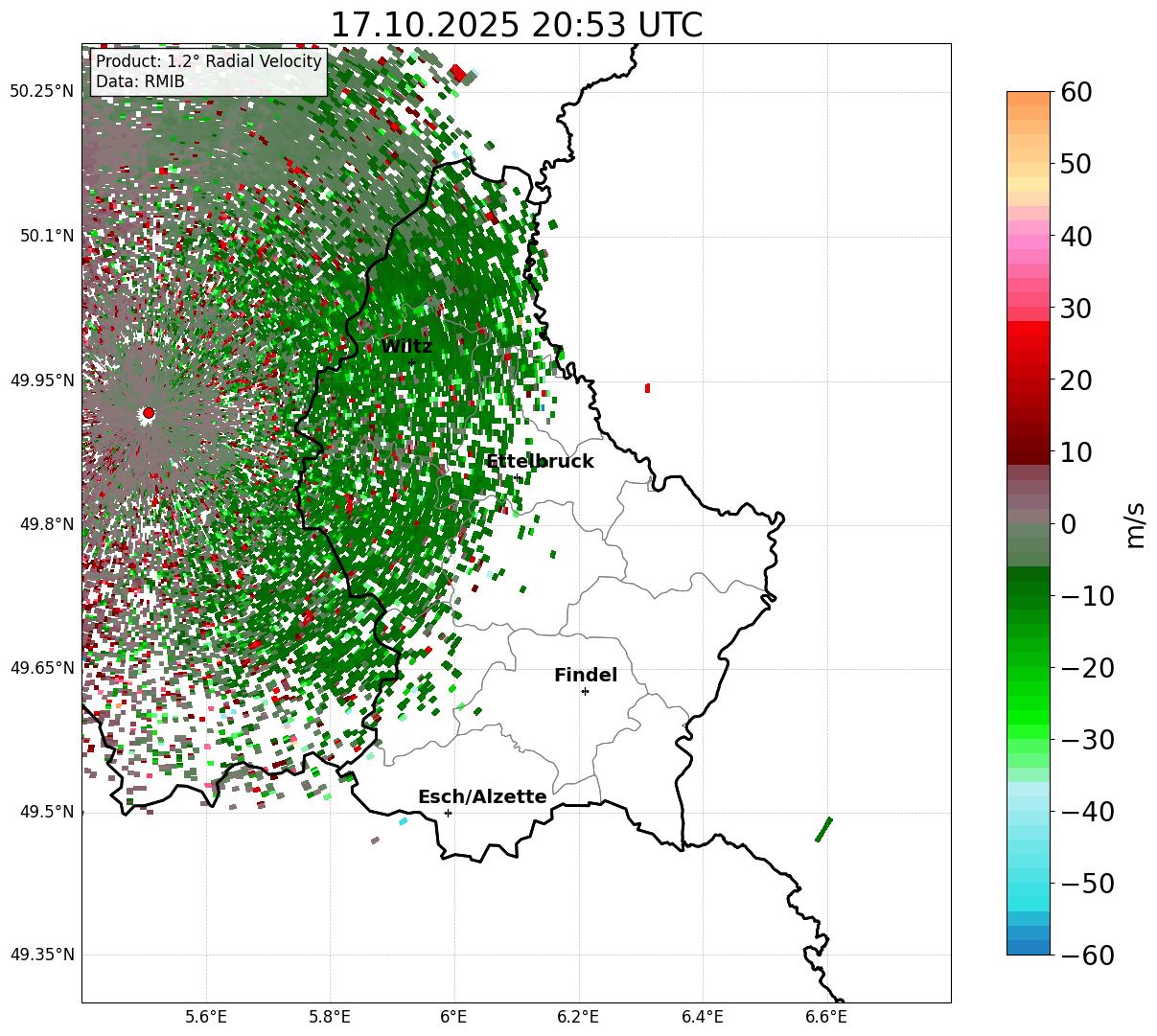Click the colorbar value 50

tap(1075, 164)
